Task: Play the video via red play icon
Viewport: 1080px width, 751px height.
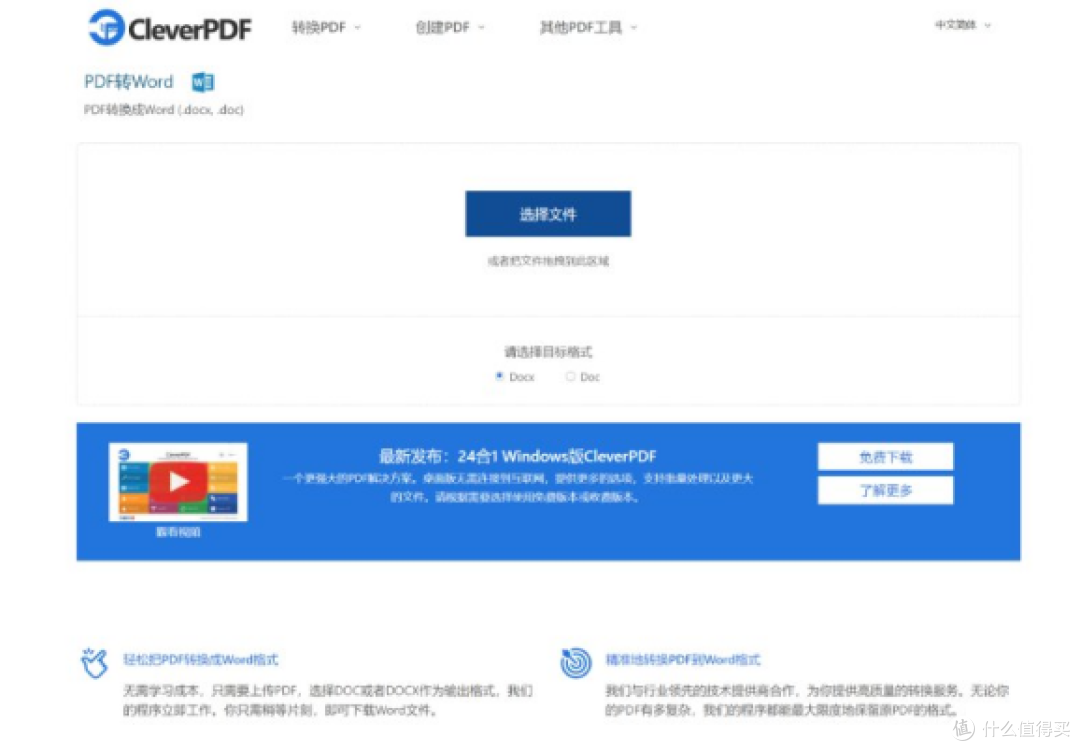Action: (x=178, y=481)
